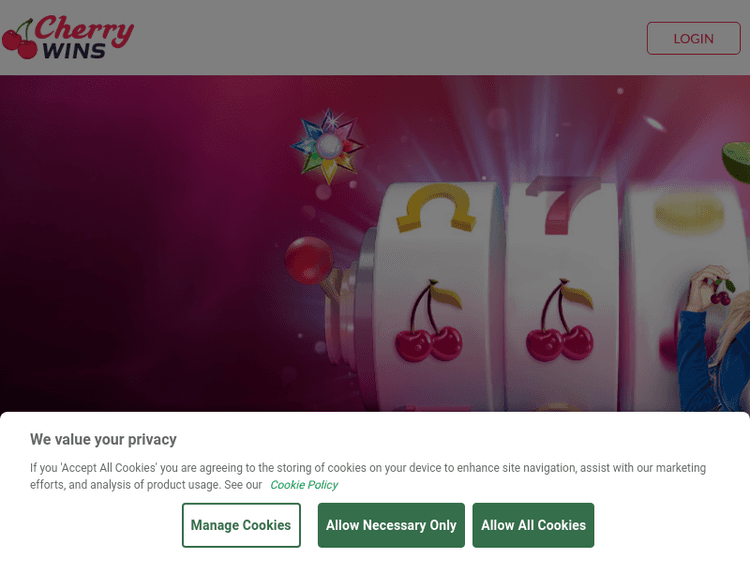Click the 'We value your privacy' heading
This screenshot has width=750, height=563.
click(103, 439)
